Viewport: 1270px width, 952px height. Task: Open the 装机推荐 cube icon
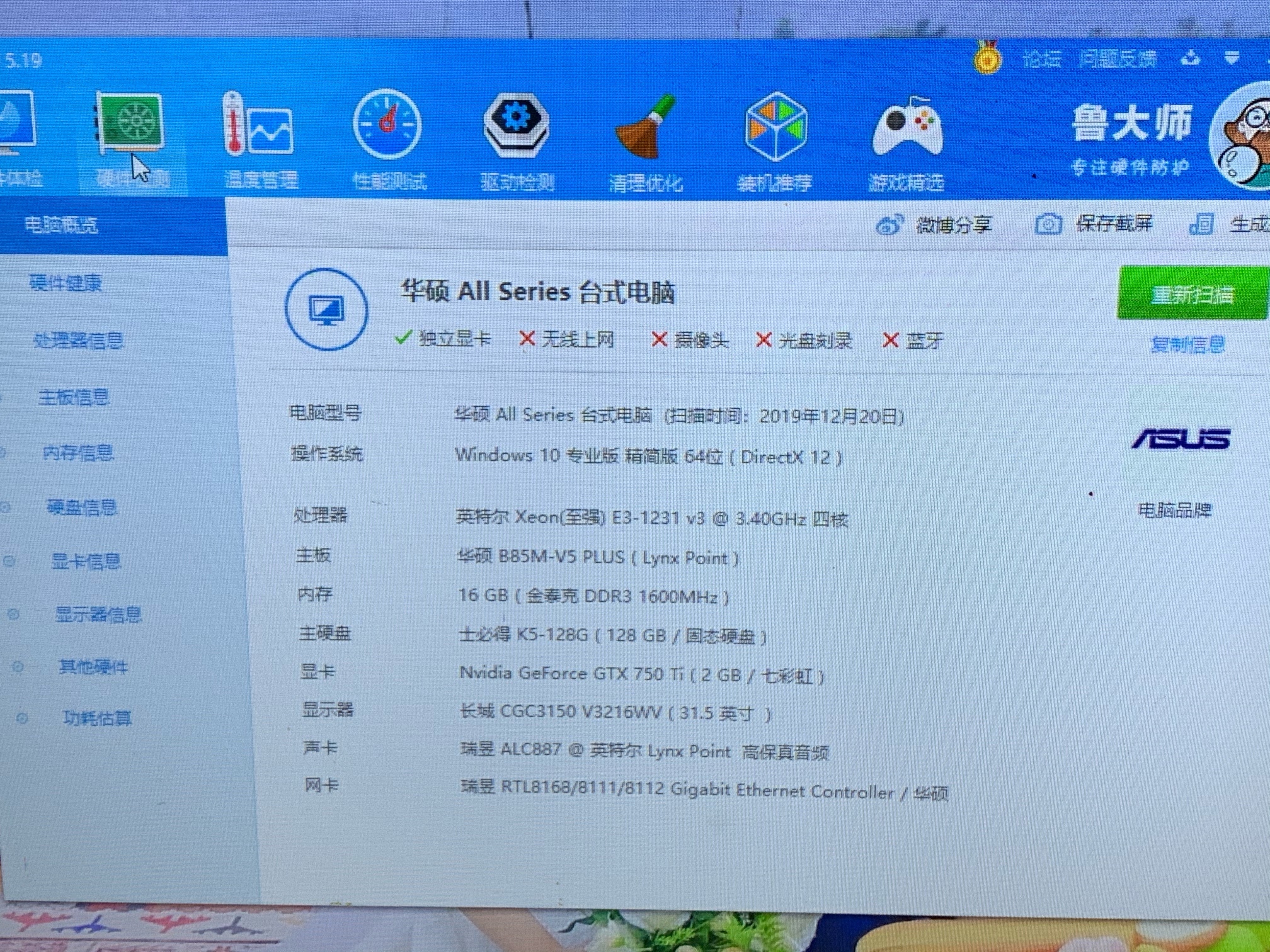click(776, 125)
